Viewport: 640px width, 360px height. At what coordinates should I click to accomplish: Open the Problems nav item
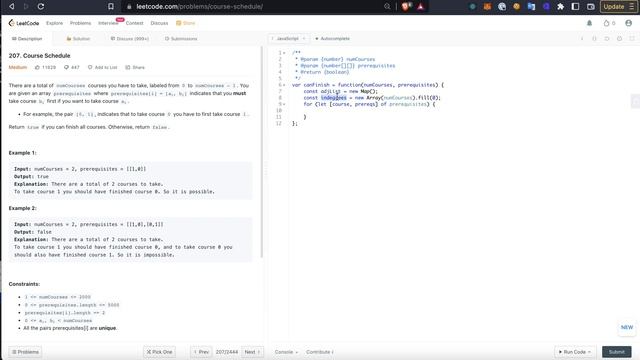tap(80, 23)
